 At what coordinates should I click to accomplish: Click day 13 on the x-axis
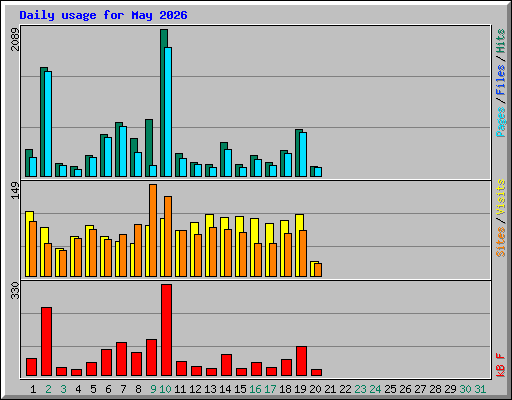point(210,389)
